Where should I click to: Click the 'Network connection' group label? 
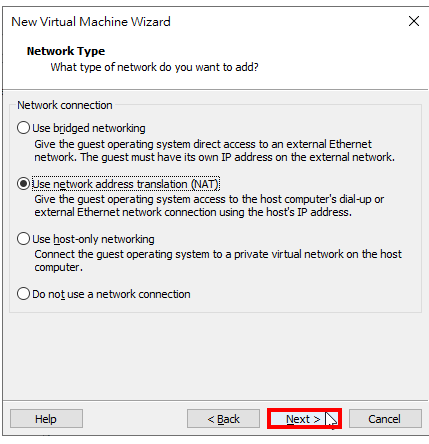point(65,105)
